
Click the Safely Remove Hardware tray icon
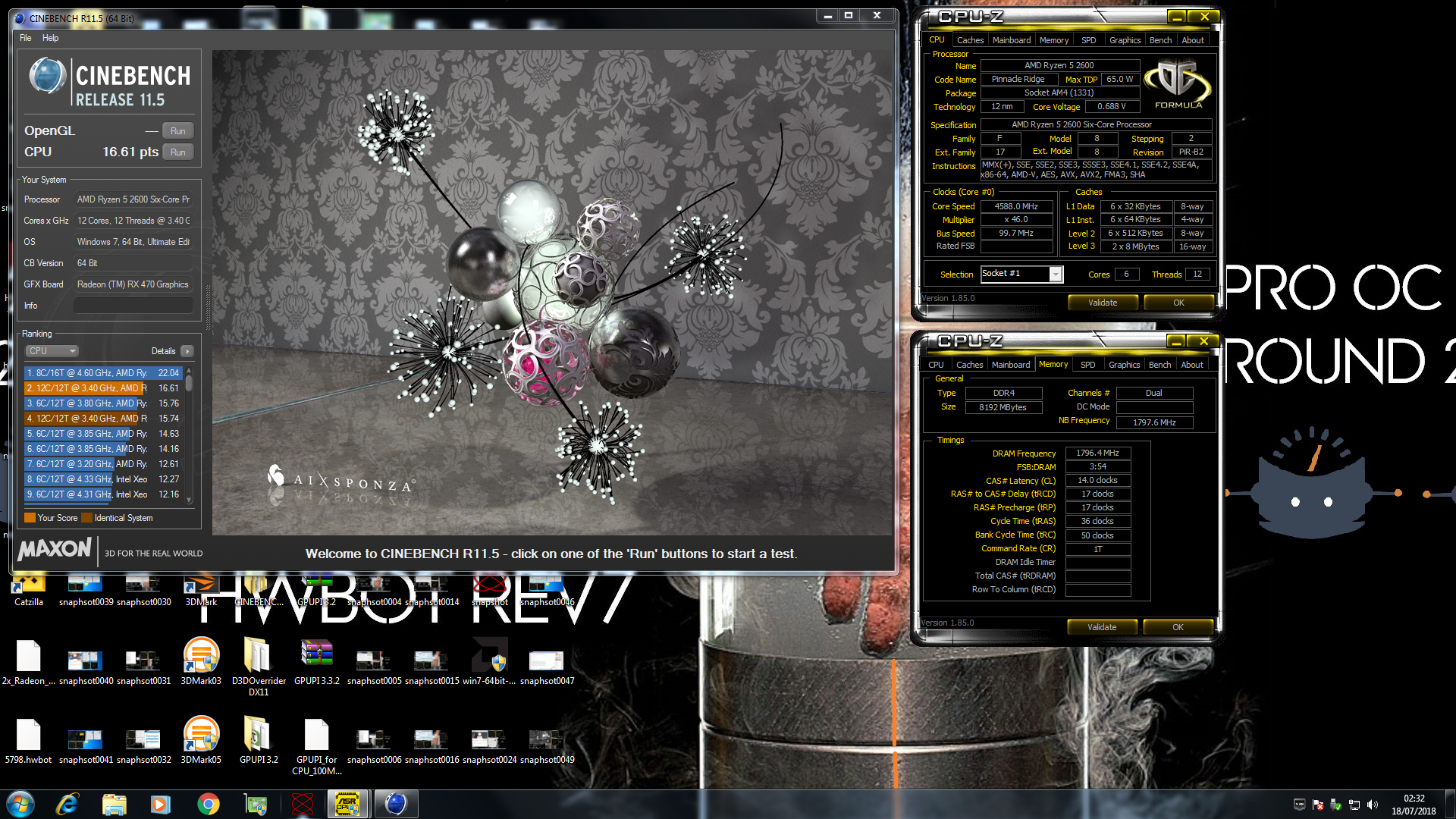(x=1336, y=805)
